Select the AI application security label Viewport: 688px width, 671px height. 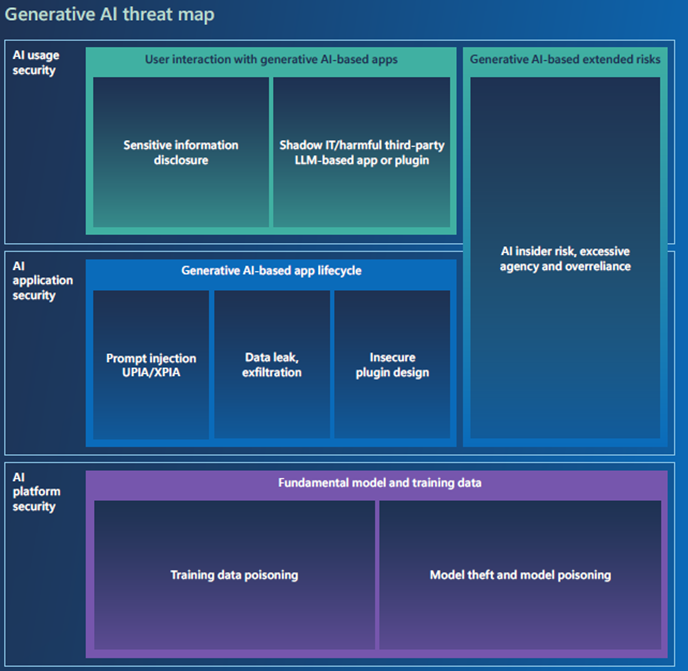[34, 281]
